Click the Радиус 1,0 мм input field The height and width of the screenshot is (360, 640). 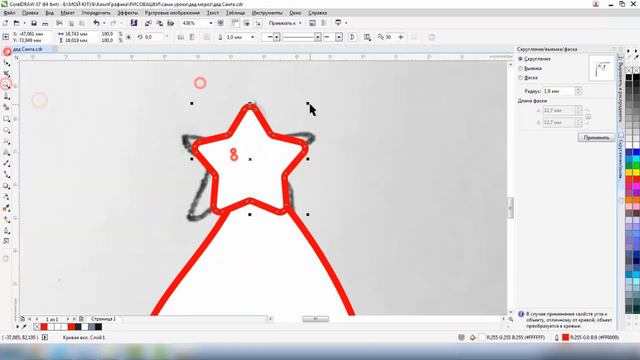click(x=558, y=91)
